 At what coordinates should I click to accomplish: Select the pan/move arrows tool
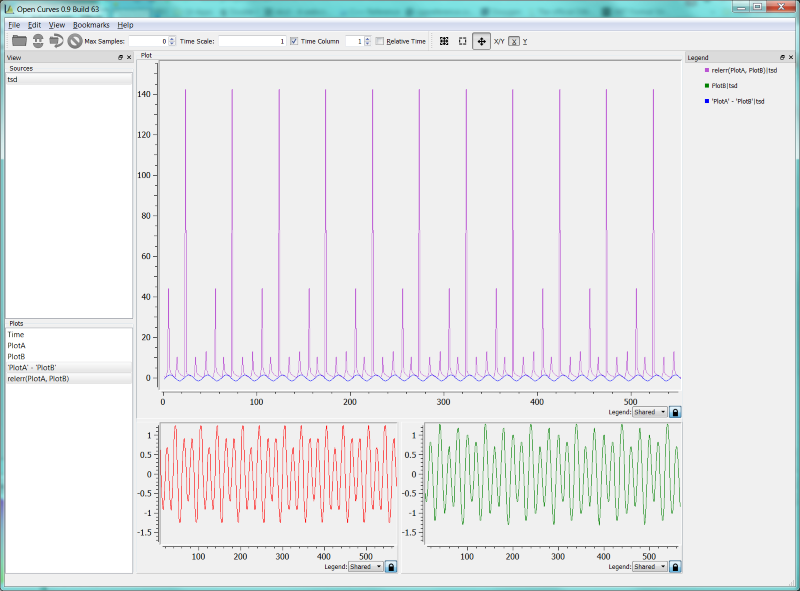[482, 41]
